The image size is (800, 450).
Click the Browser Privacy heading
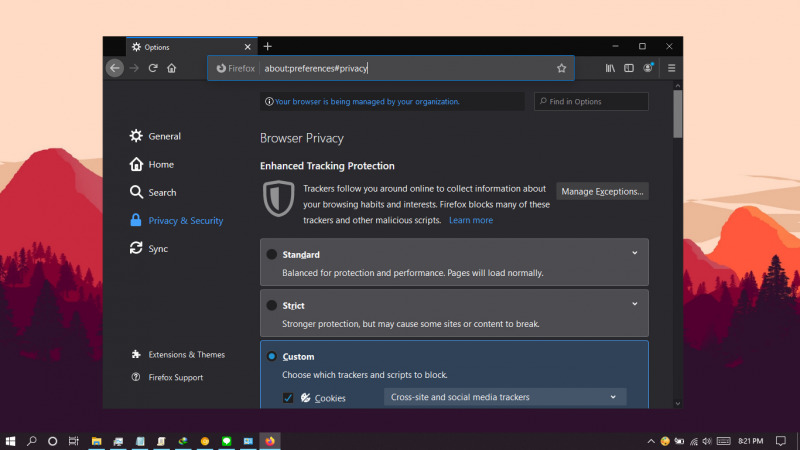[x=302, y=138]
